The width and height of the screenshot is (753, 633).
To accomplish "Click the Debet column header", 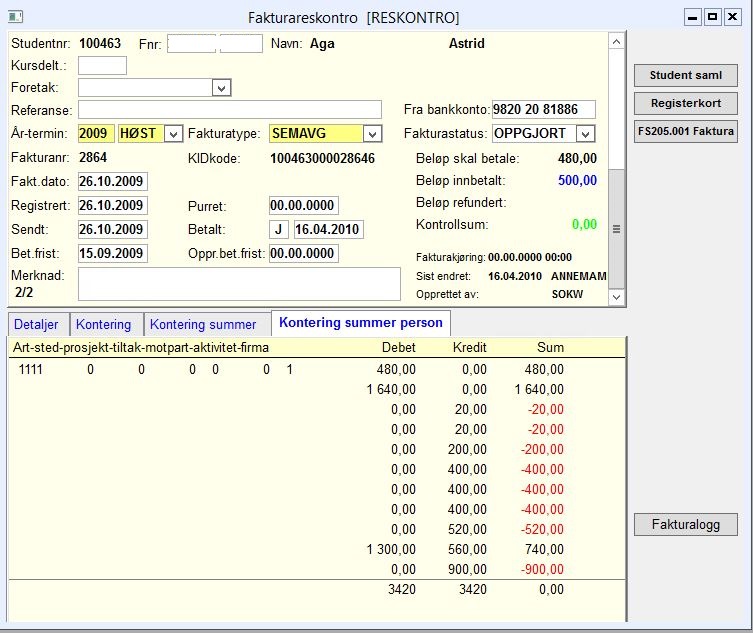I will [399, 348].
